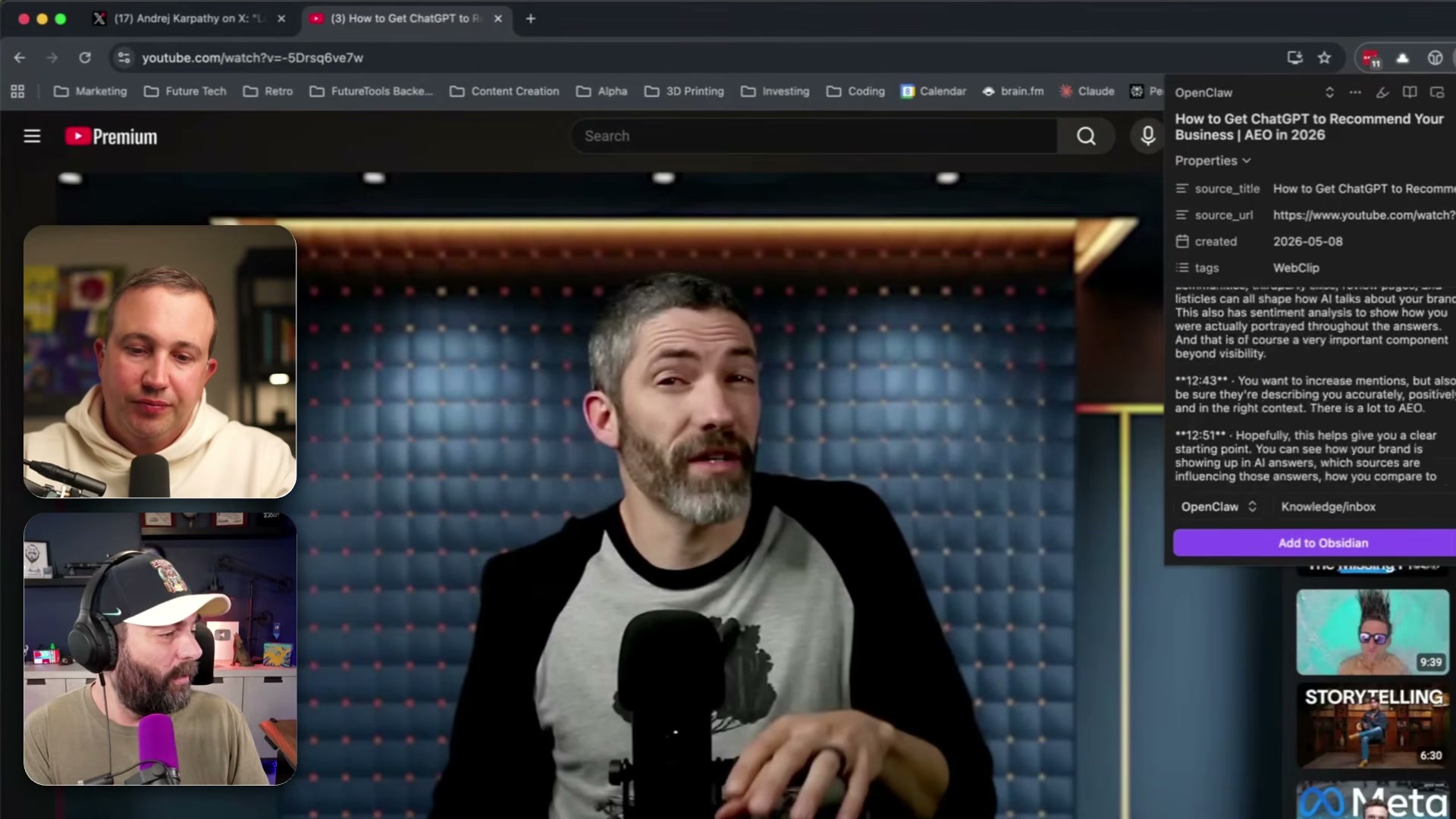Toggle reader mode book icon in clipper

1410,93
